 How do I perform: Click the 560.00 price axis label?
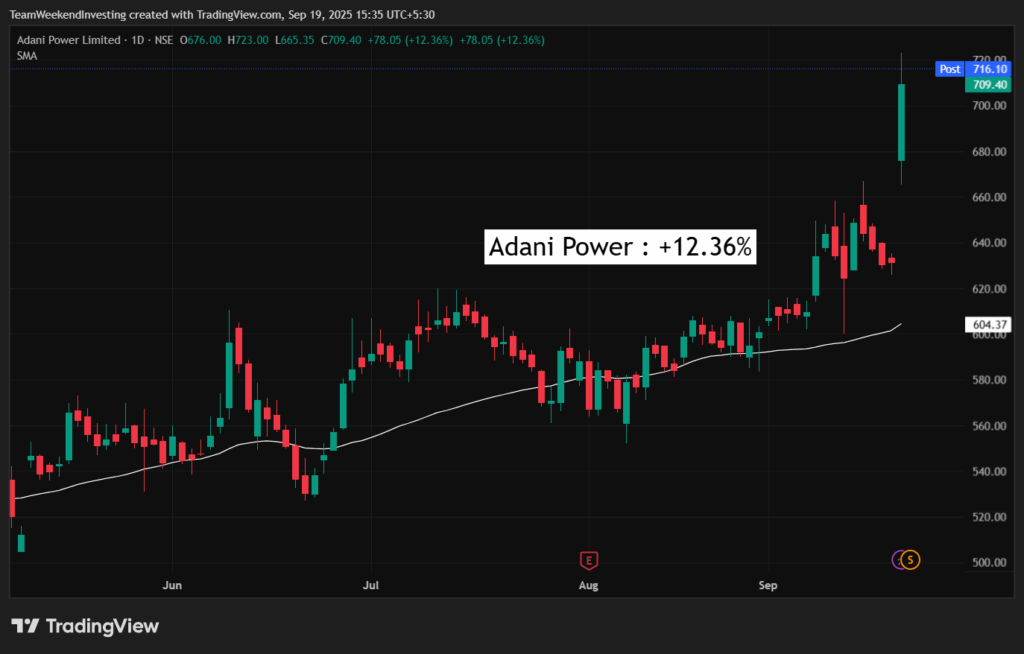coord(989,426)
